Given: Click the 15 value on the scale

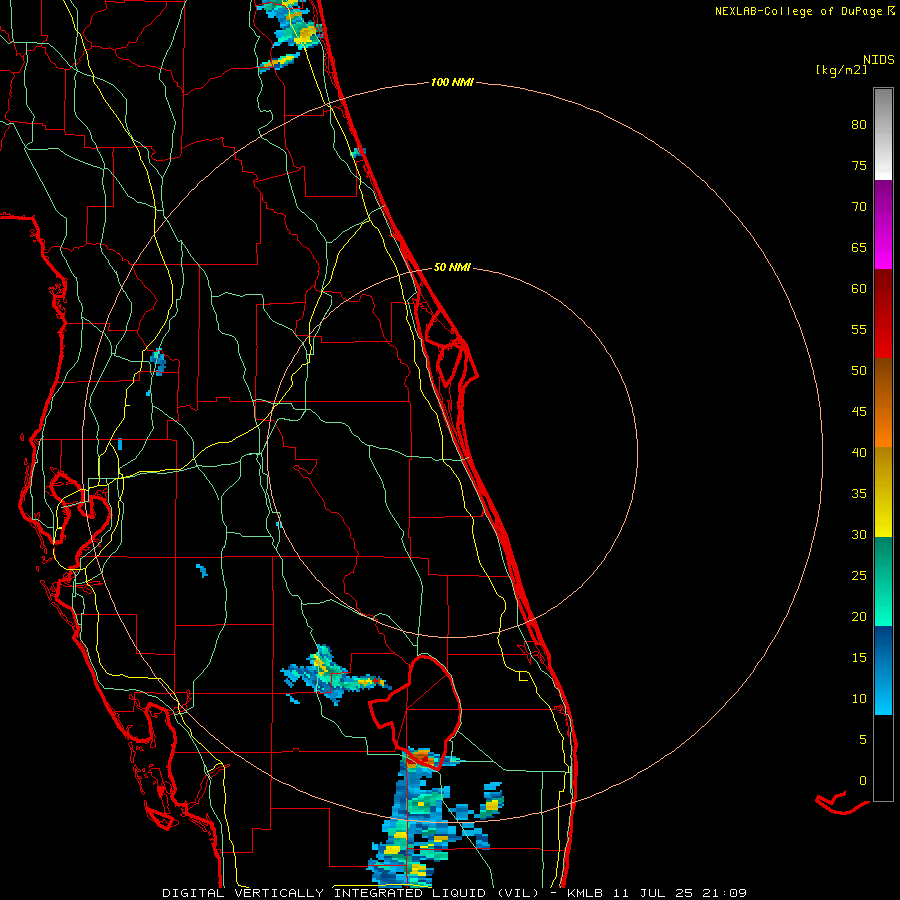Looking at the screenshot, I should 859,658.
